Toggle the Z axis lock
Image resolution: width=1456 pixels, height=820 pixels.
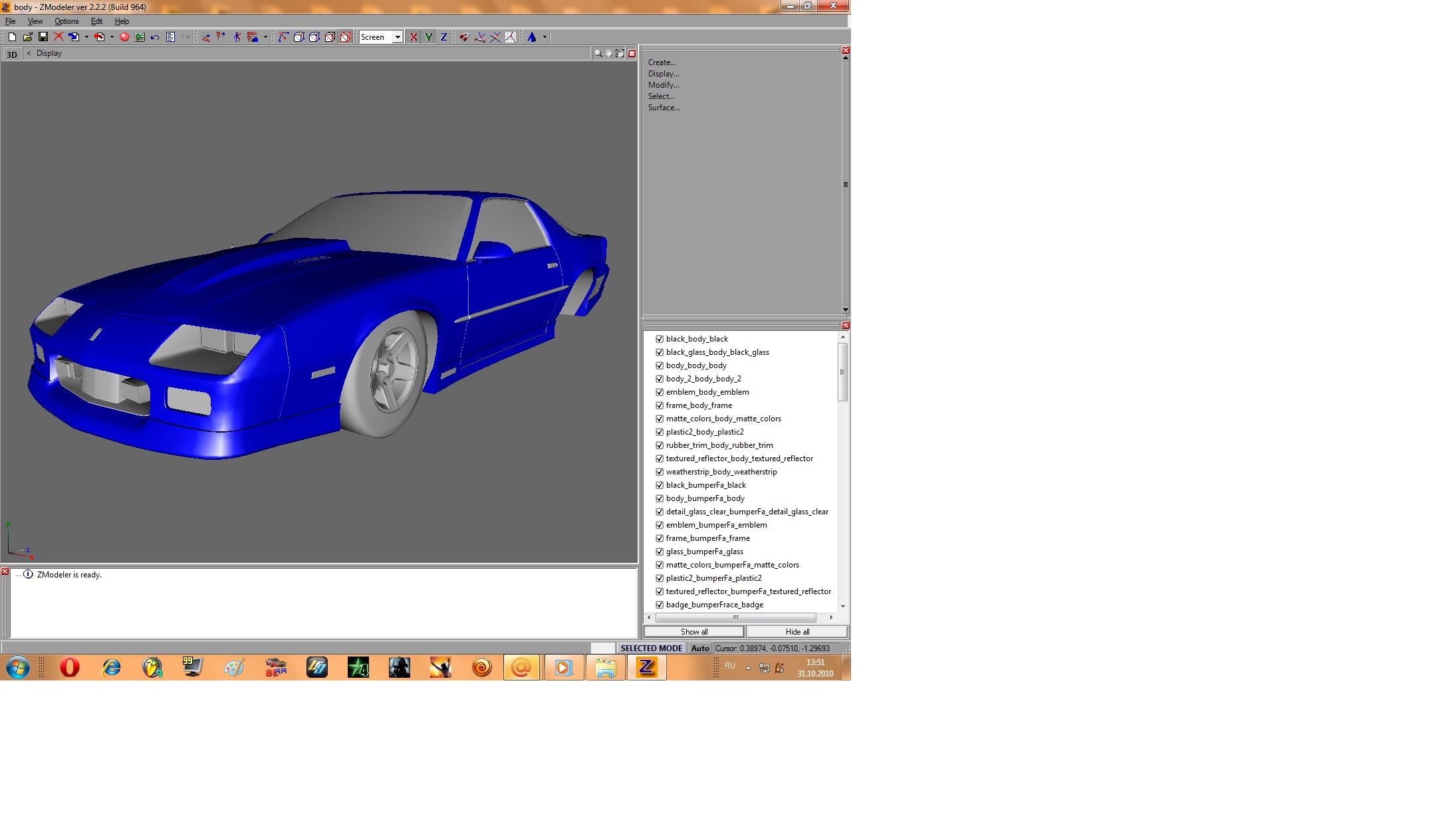pyautogui.click(x=443, y=37)
